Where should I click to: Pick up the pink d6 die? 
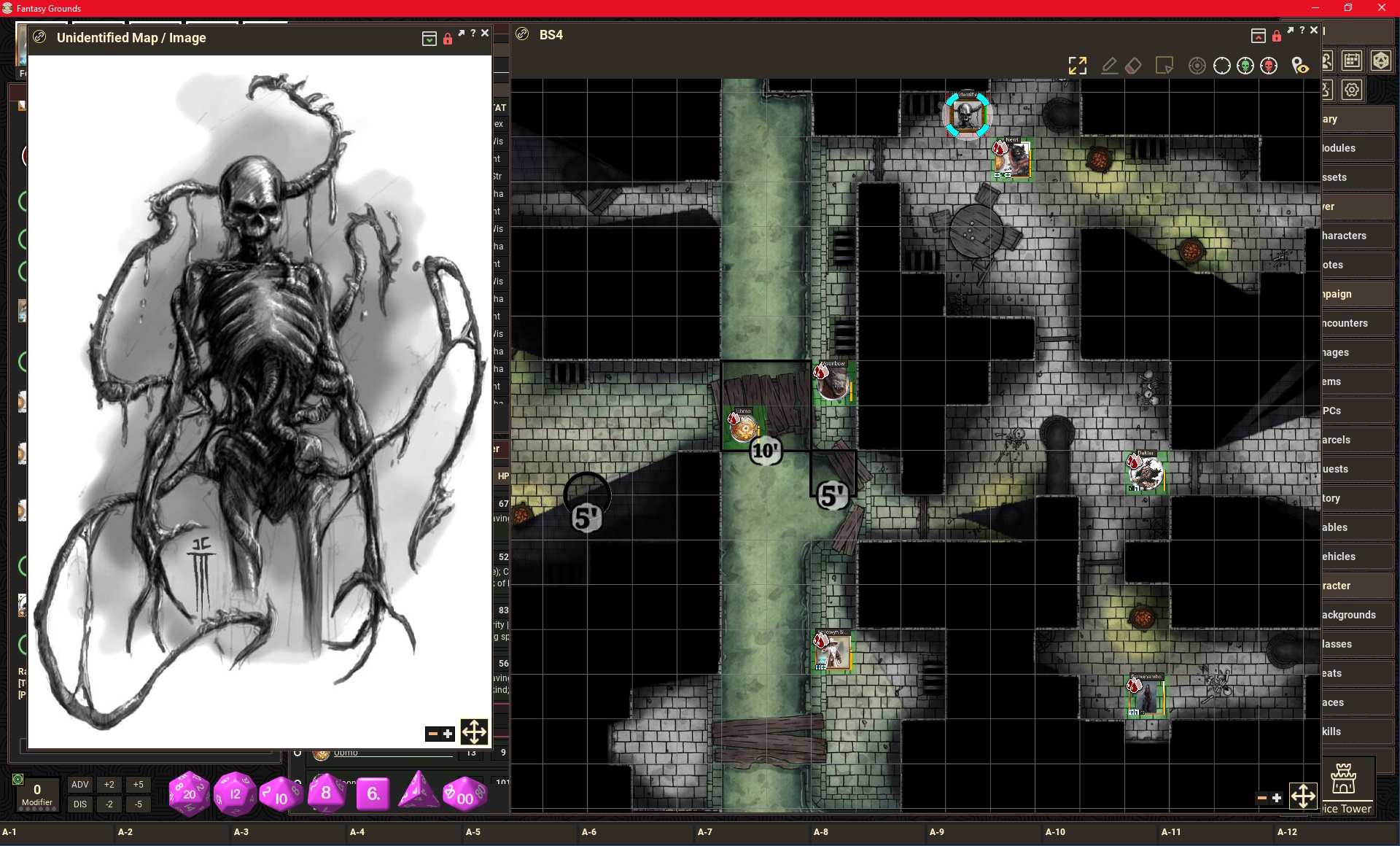(x=373, y=793)
